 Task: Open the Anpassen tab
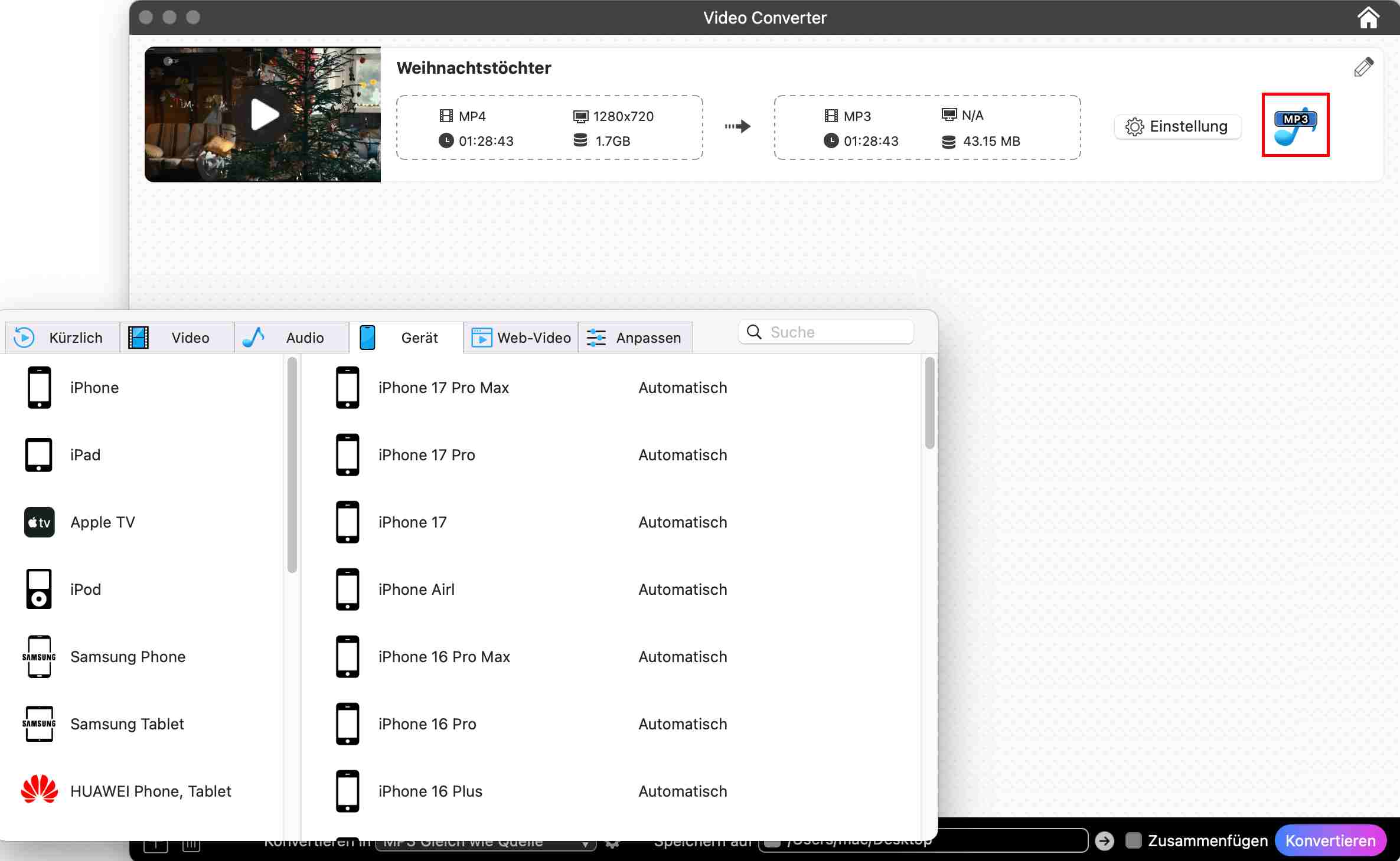pyautogui.click(x=635, y=338)
